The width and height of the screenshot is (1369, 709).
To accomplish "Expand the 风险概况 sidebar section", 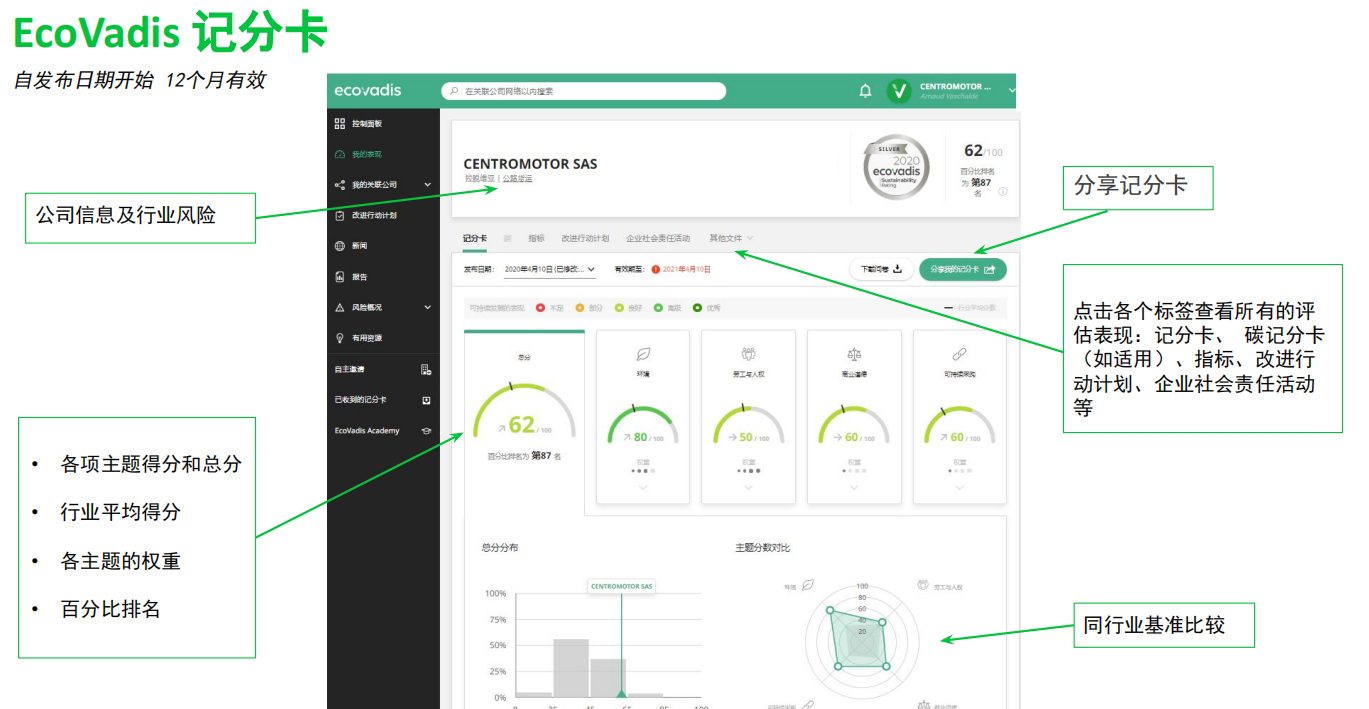I will click(428, 307).
